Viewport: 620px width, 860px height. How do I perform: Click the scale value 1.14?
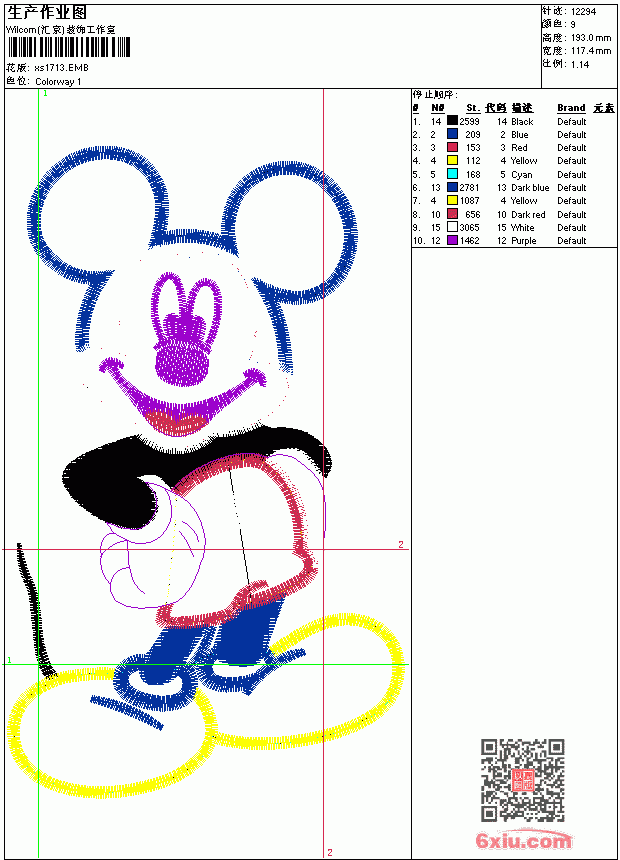580,65
